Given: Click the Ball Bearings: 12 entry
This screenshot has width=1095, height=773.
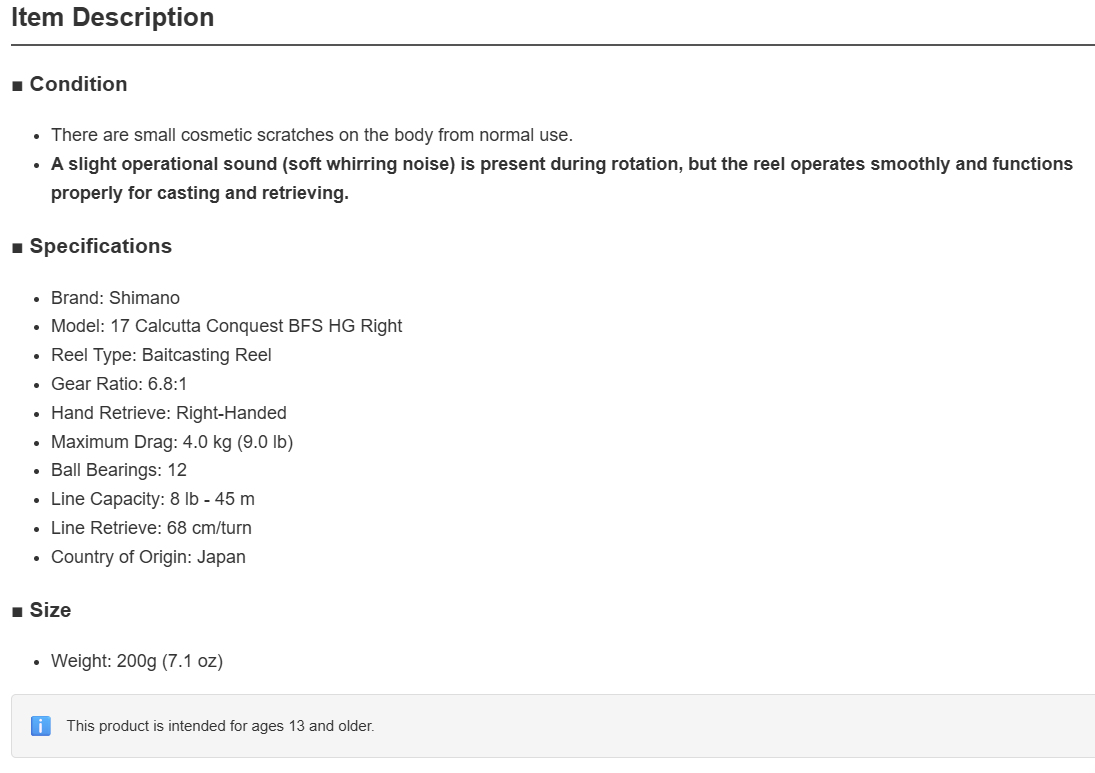Looking at the screenshot, I should click(x=119, y=470).
